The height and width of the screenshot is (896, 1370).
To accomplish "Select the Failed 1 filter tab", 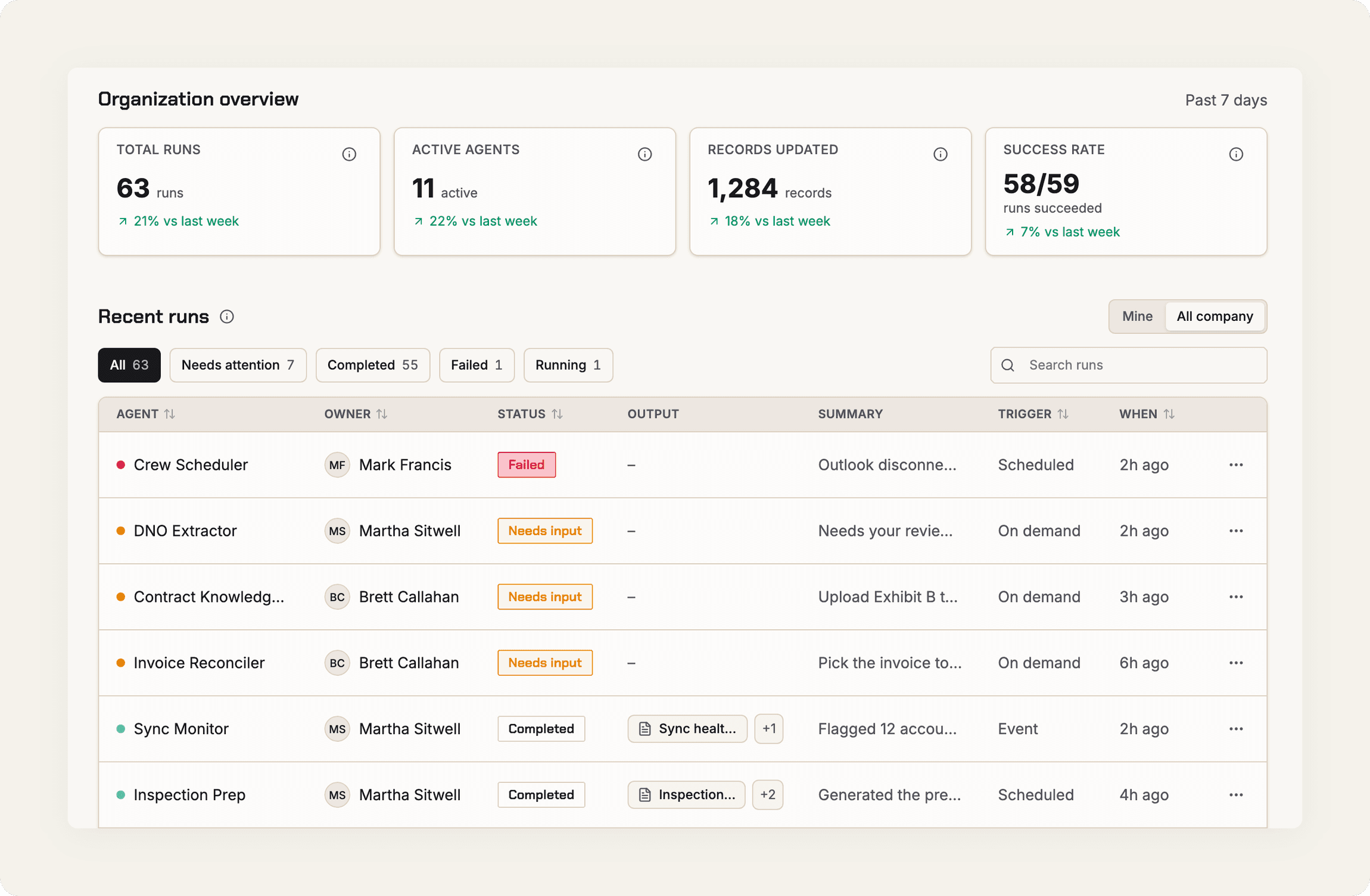I will pyautogui.click(x=477, y=365).
